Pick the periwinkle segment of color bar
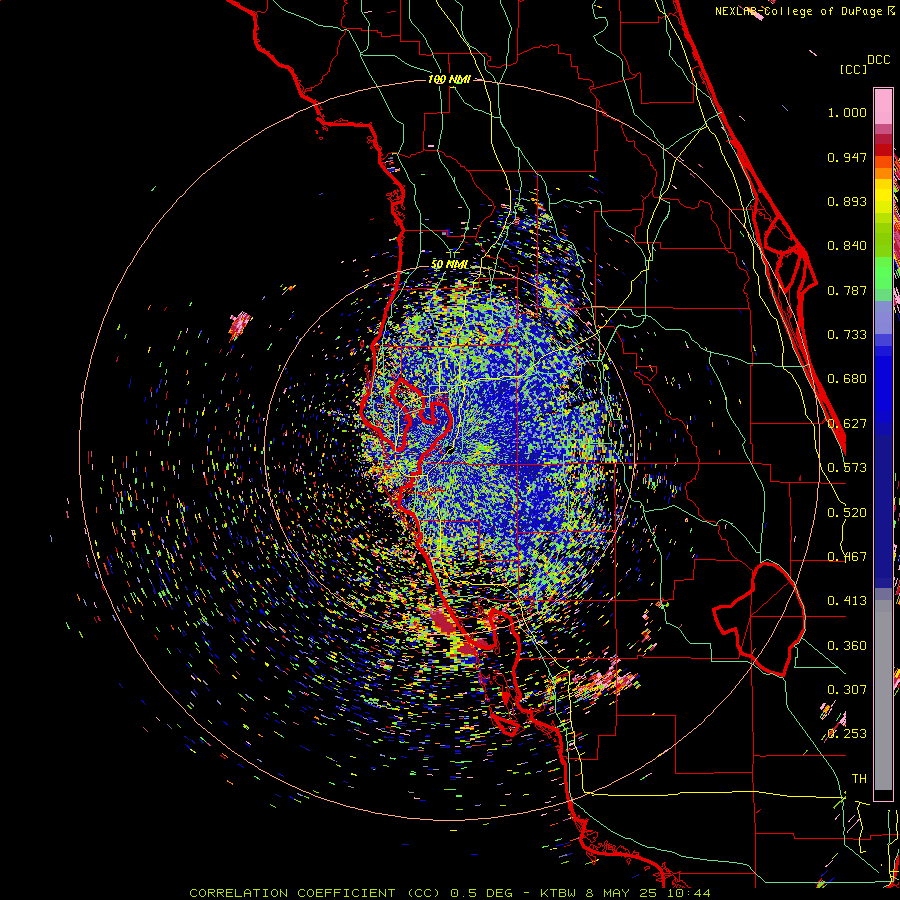The image size is (900, 900). (x=883, y=317)
